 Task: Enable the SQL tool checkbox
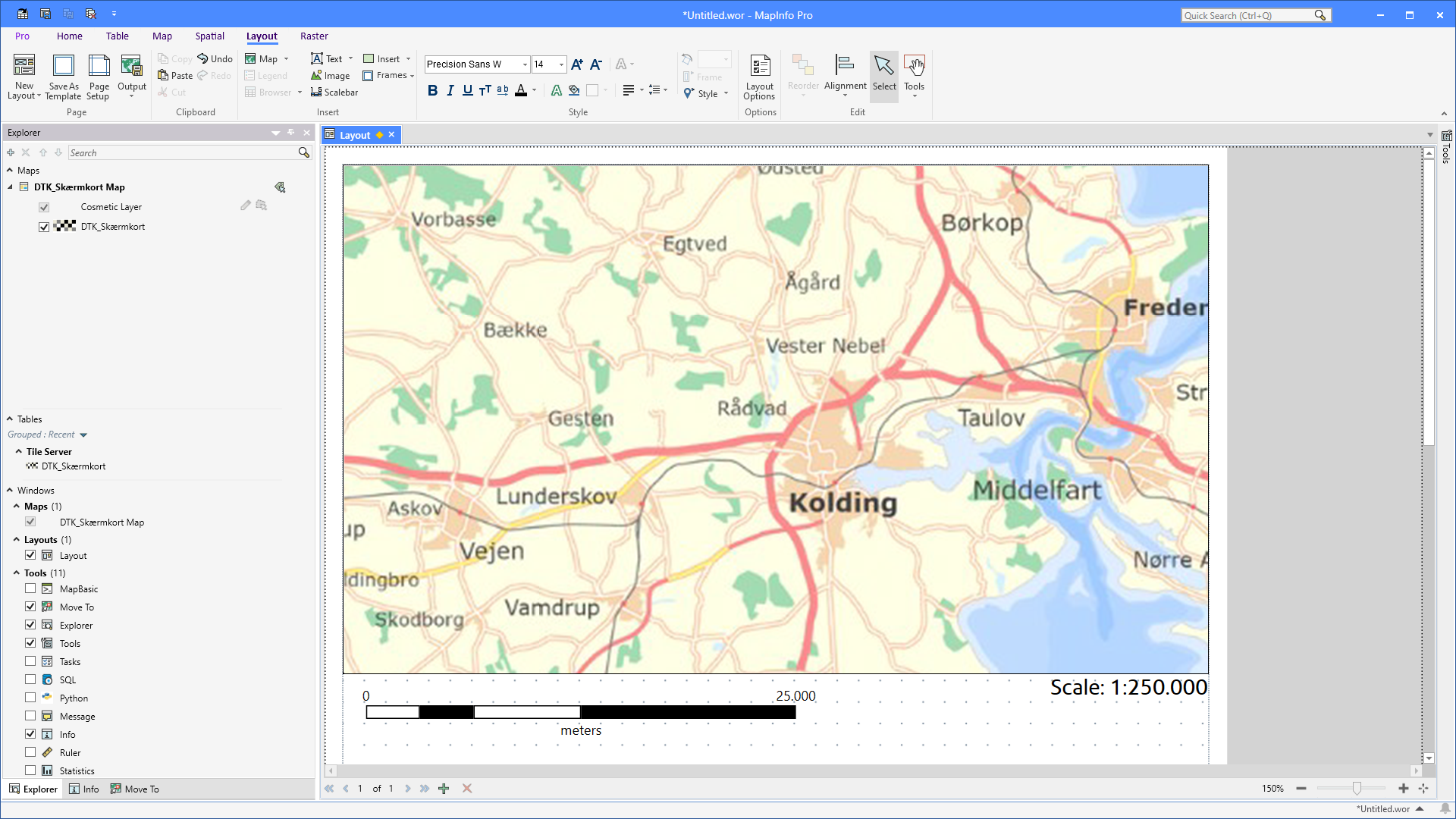click(x=30, y=679)
